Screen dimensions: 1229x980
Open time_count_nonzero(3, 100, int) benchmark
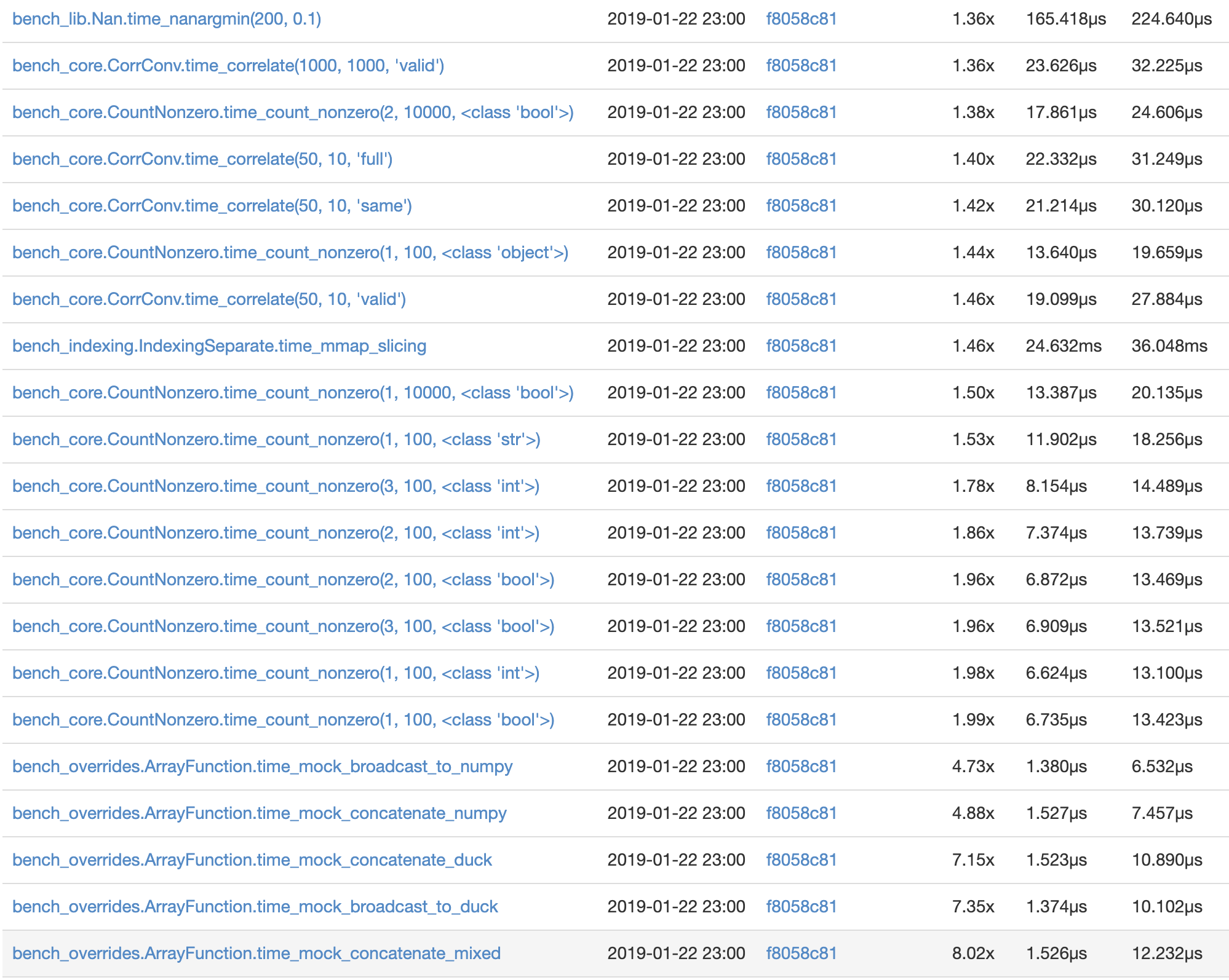click(276, 486)
